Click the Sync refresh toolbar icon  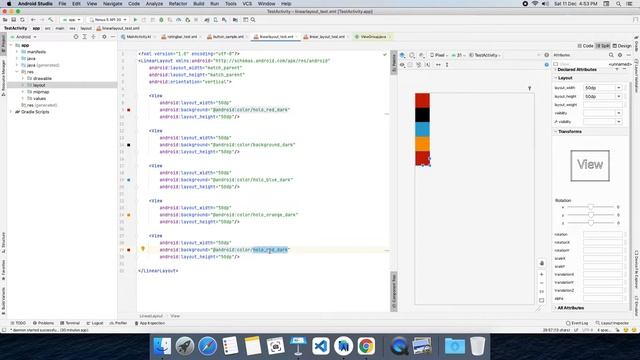pyautogui.click(x=22, y=20)
